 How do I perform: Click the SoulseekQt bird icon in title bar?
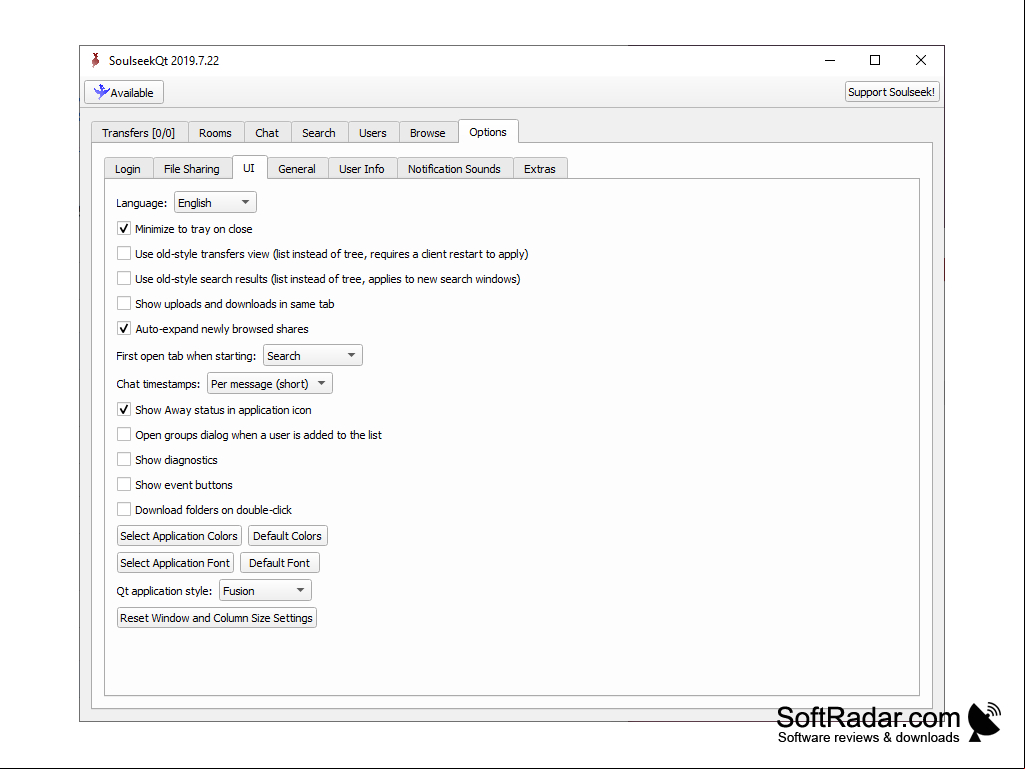pos(95,60)
